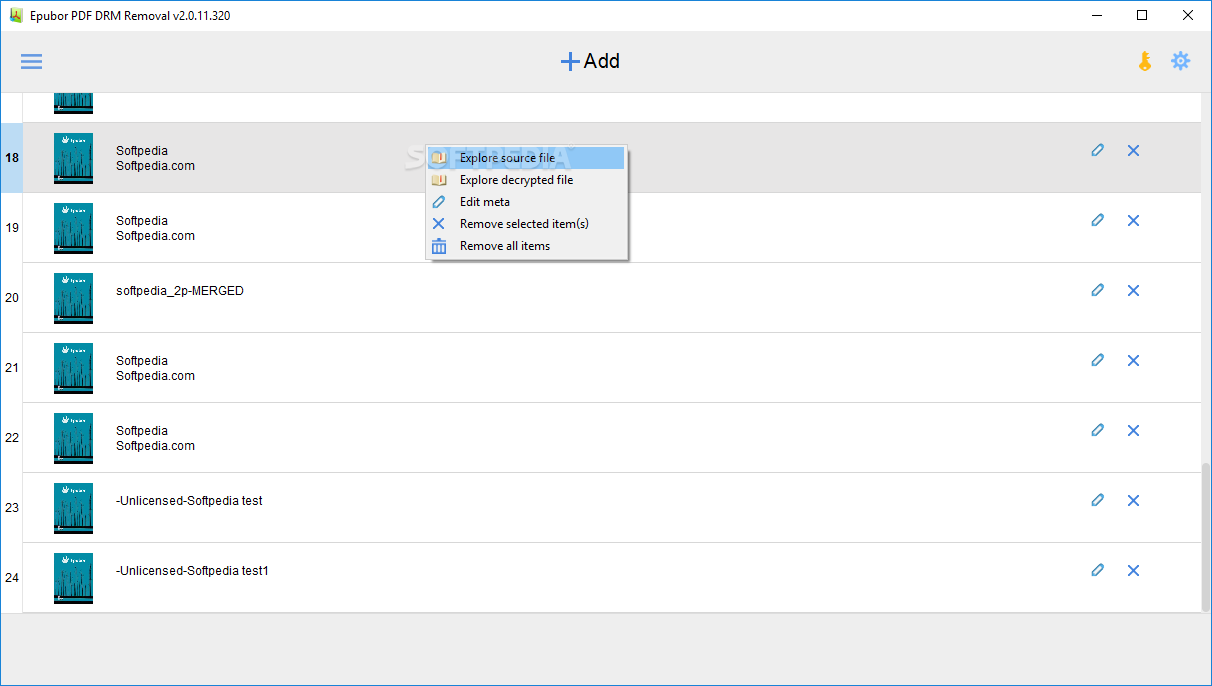Click row number 23
This screenshot has height=686, width=1212.
(x=12, y=508)
